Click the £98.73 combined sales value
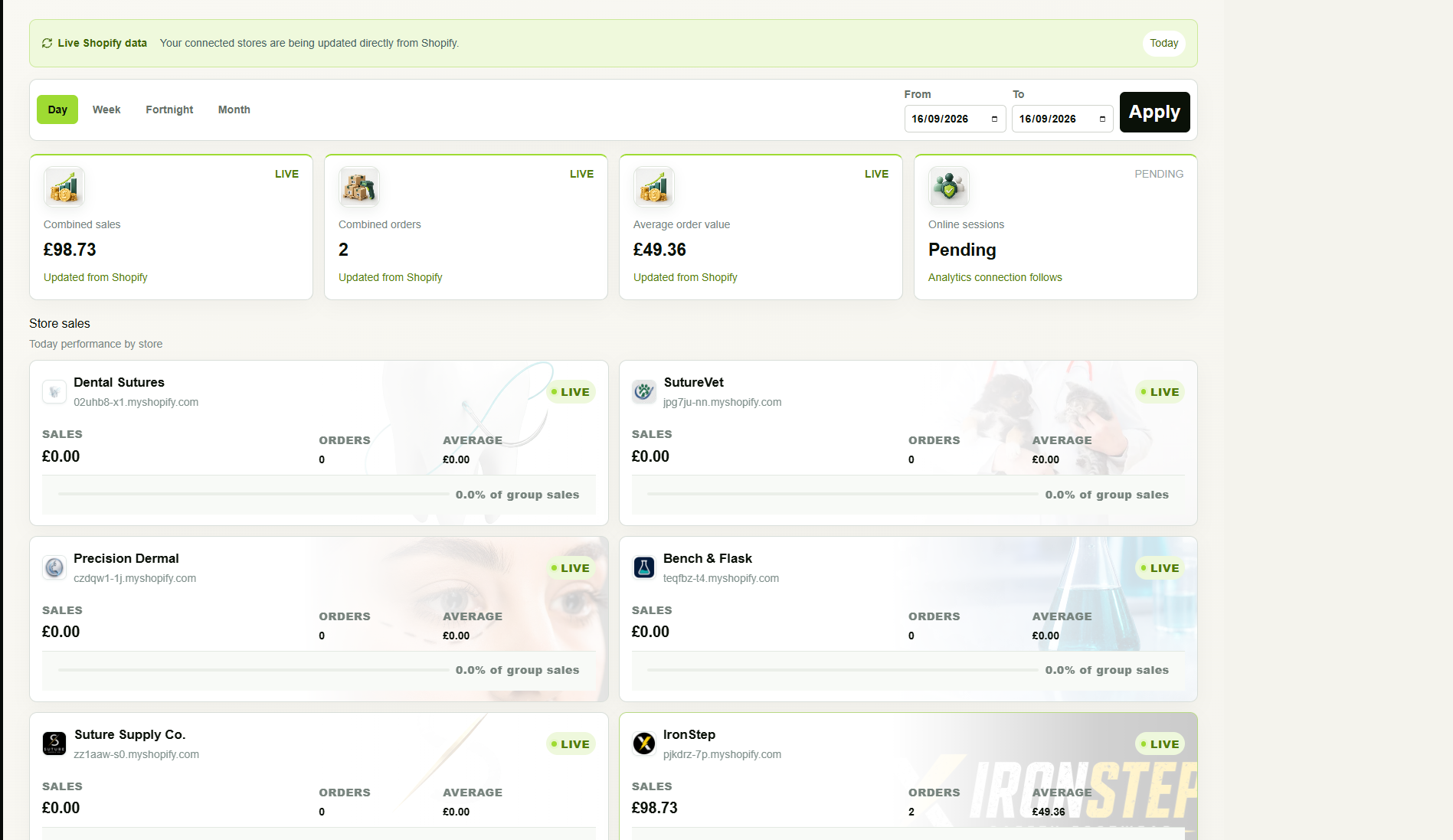Image resolution: width=1453 pixels, height=840 pixels. [x=70, y=250]
